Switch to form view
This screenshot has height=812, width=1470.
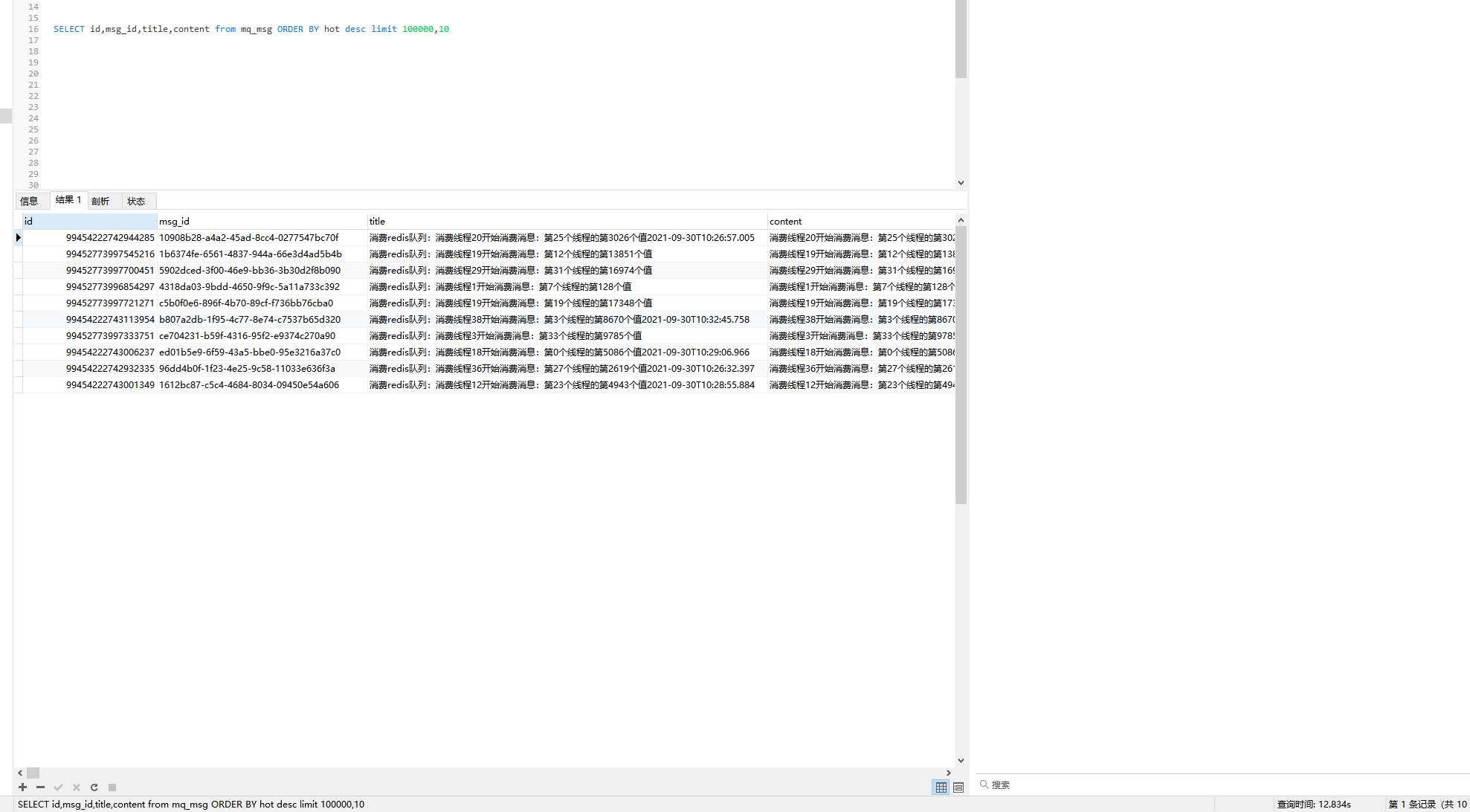(958, 787)
